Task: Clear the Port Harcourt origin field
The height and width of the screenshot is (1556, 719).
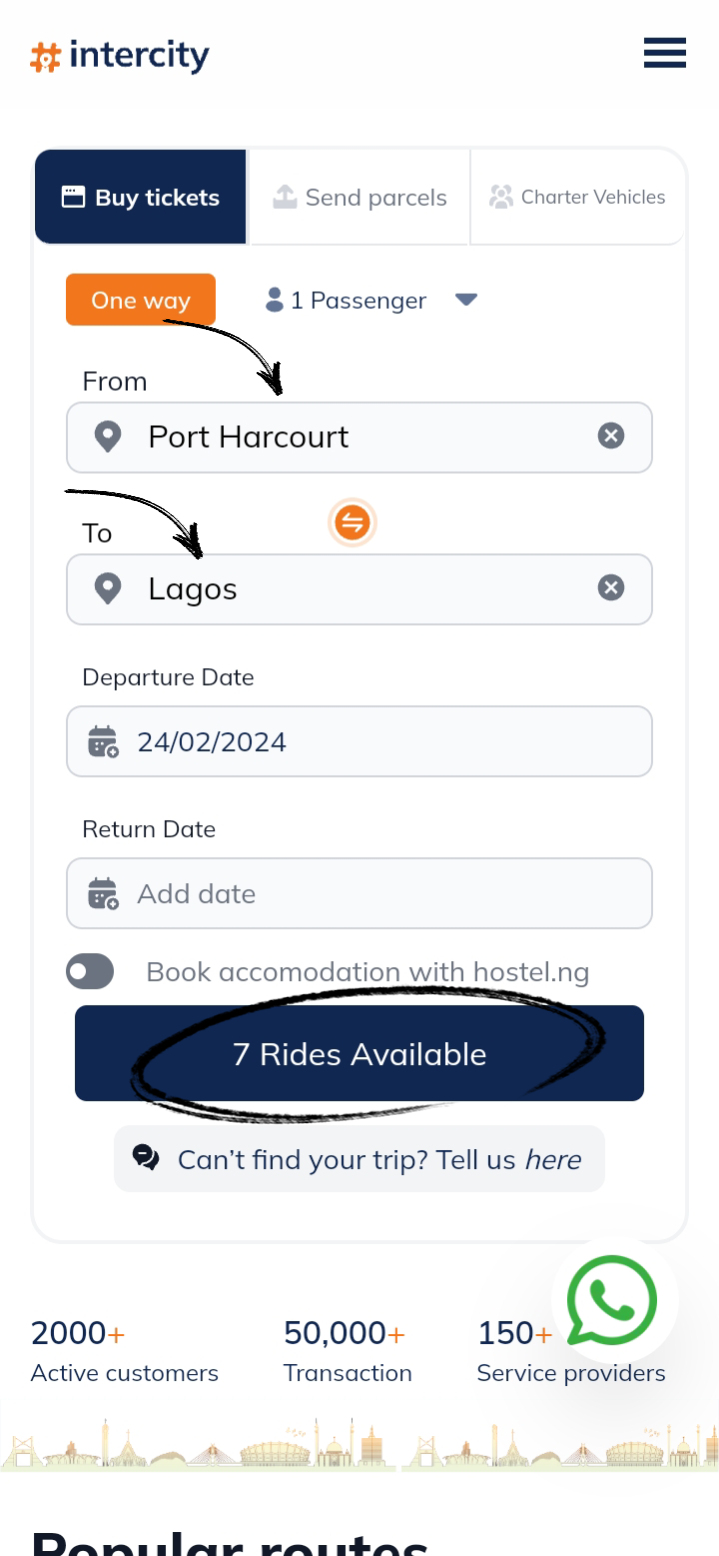Action: (x=611, y=436)
